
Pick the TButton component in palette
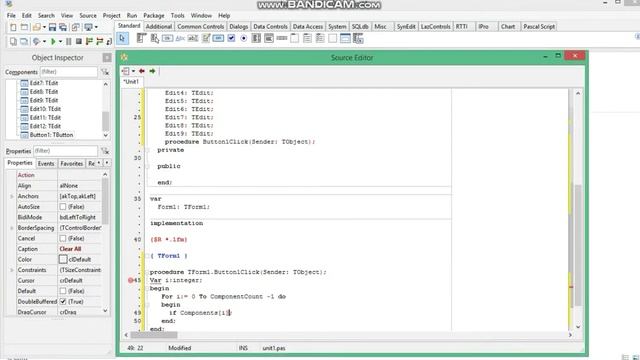click(167, 38)
